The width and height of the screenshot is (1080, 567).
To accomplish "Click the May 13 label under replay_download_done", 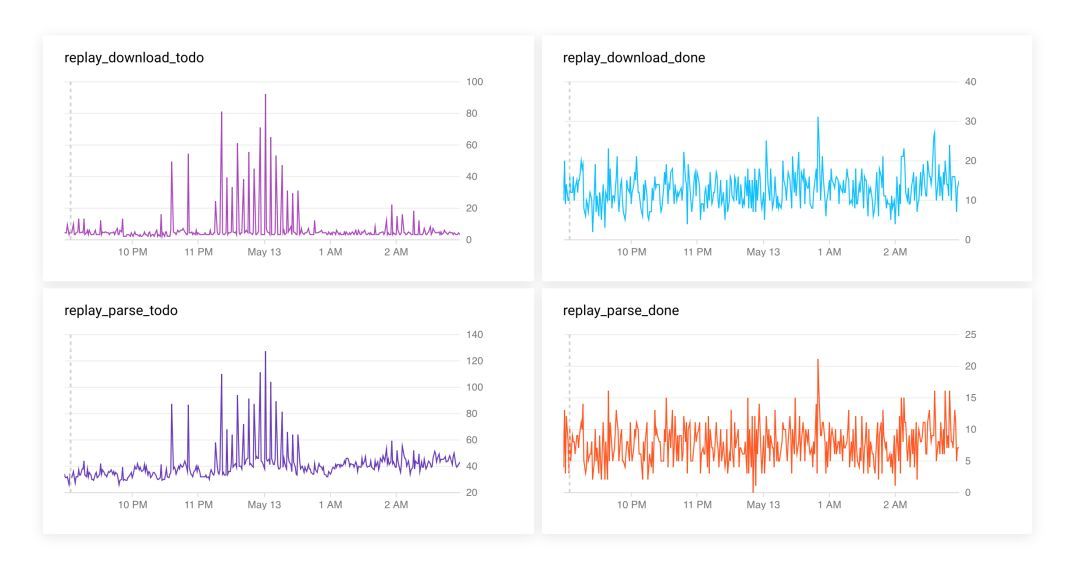I will (x=763, y=252).
